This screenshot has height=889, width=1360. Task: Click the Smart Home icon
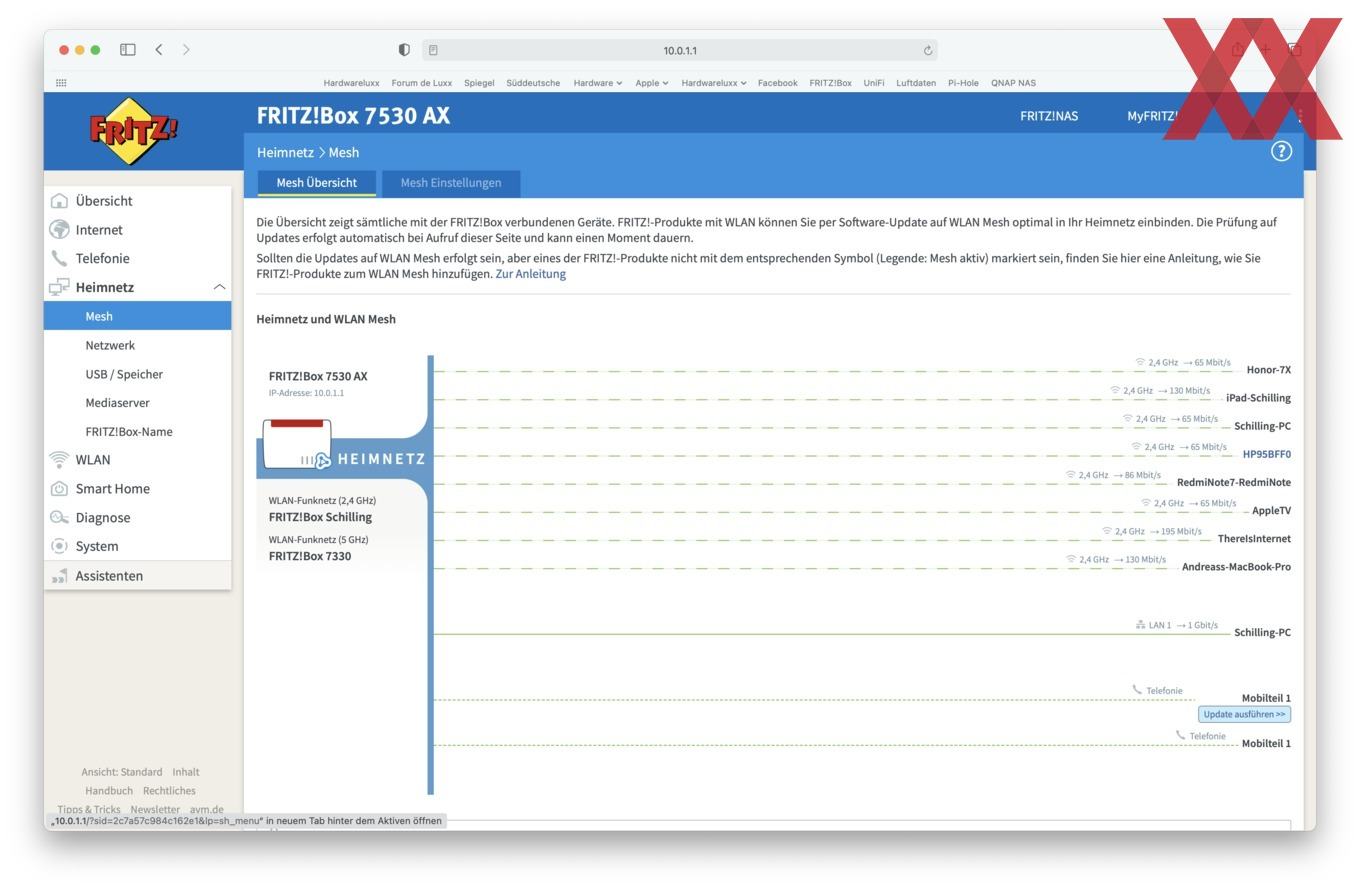point(59,489)
